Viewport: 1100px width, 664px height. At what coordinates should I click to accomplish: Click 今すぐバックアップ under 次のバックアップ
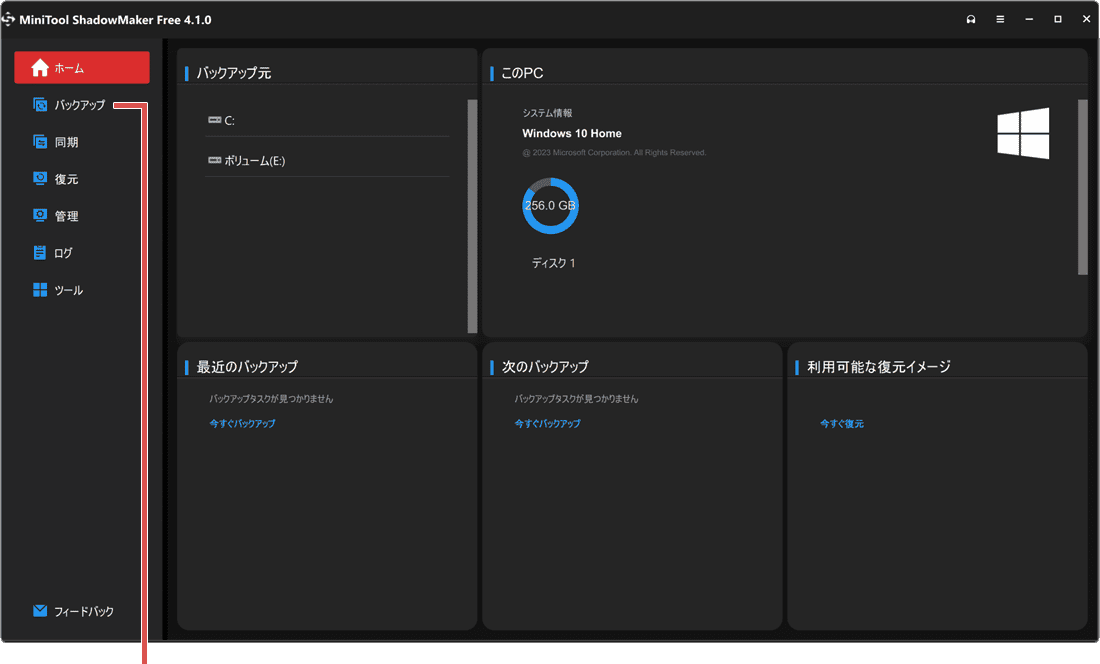point(548,423)
